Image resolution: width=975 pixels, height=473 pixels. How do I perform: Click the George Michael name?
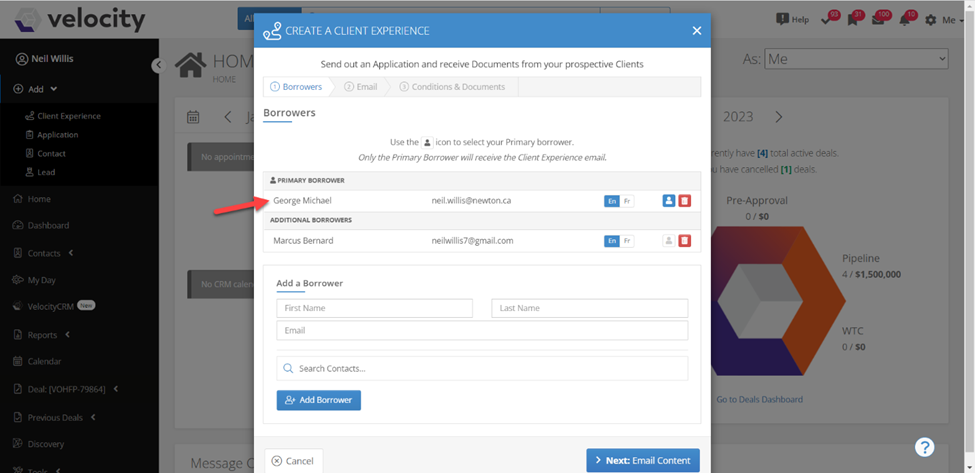[302, 201]
